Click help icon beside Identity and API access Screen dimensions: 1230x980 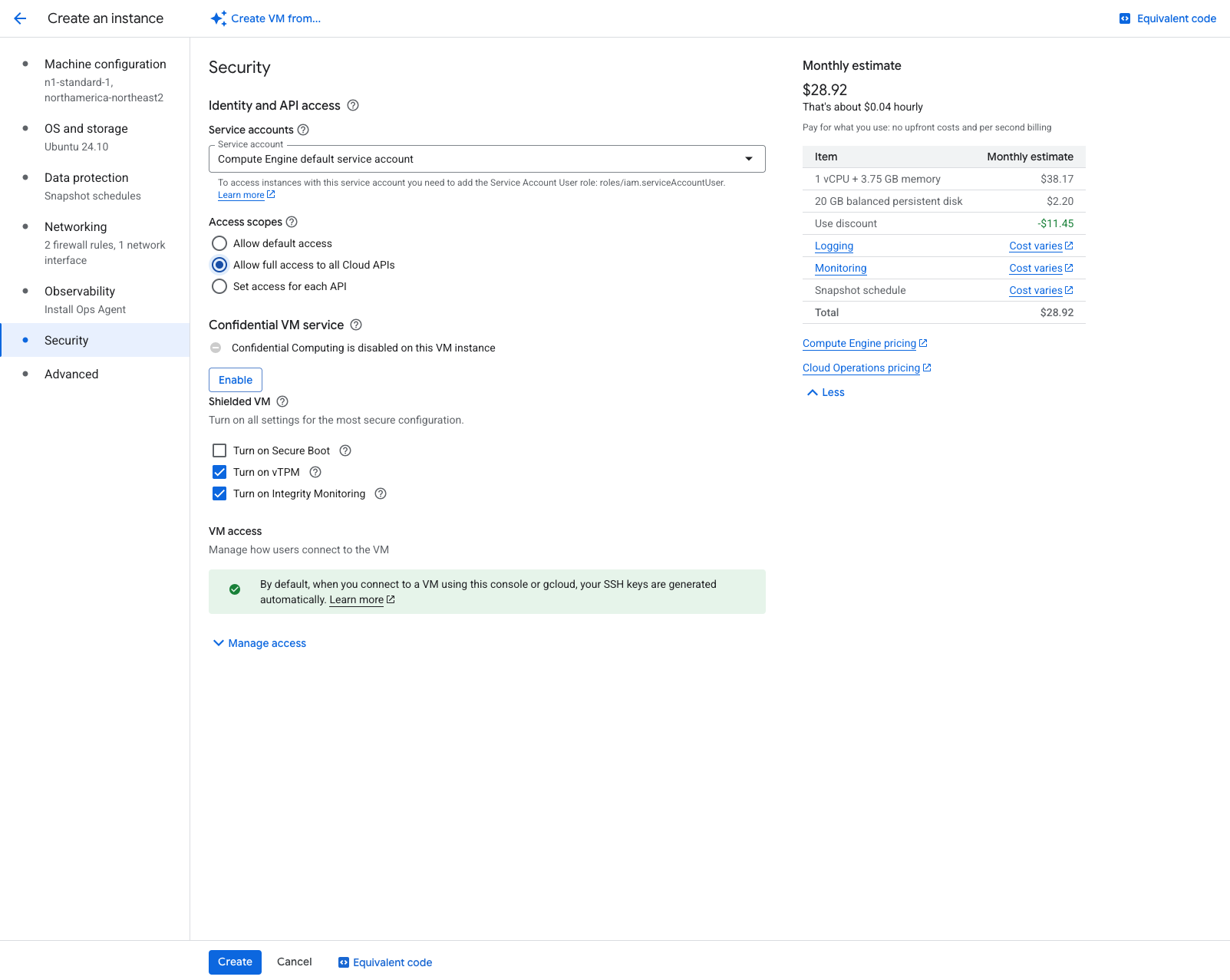click(x=353, y=105)
